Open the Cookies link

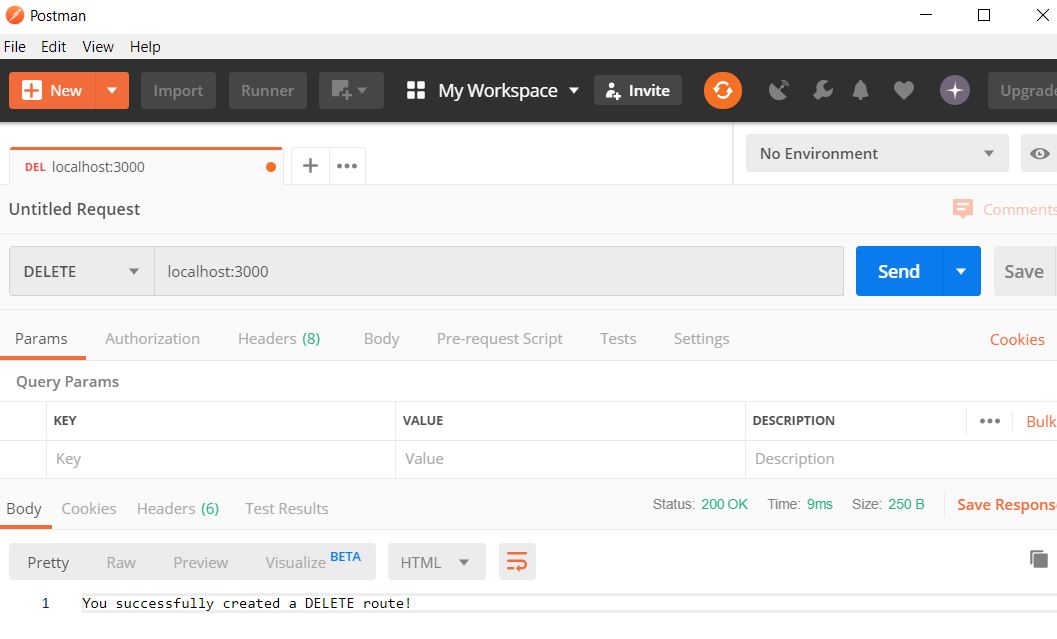1017,339
